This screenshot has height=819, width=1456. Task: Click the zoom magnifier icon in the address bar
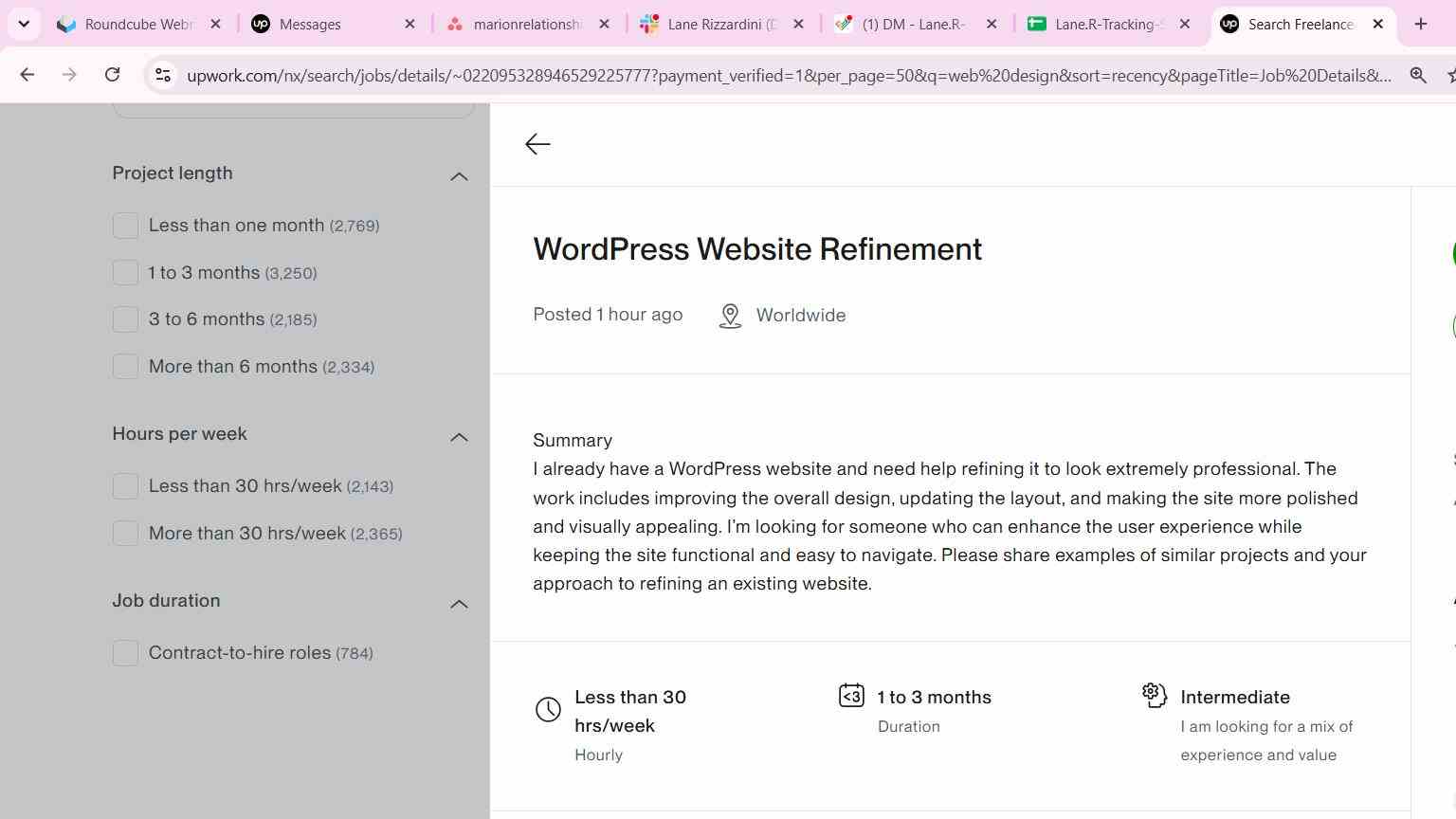[x=1418, y=75]
